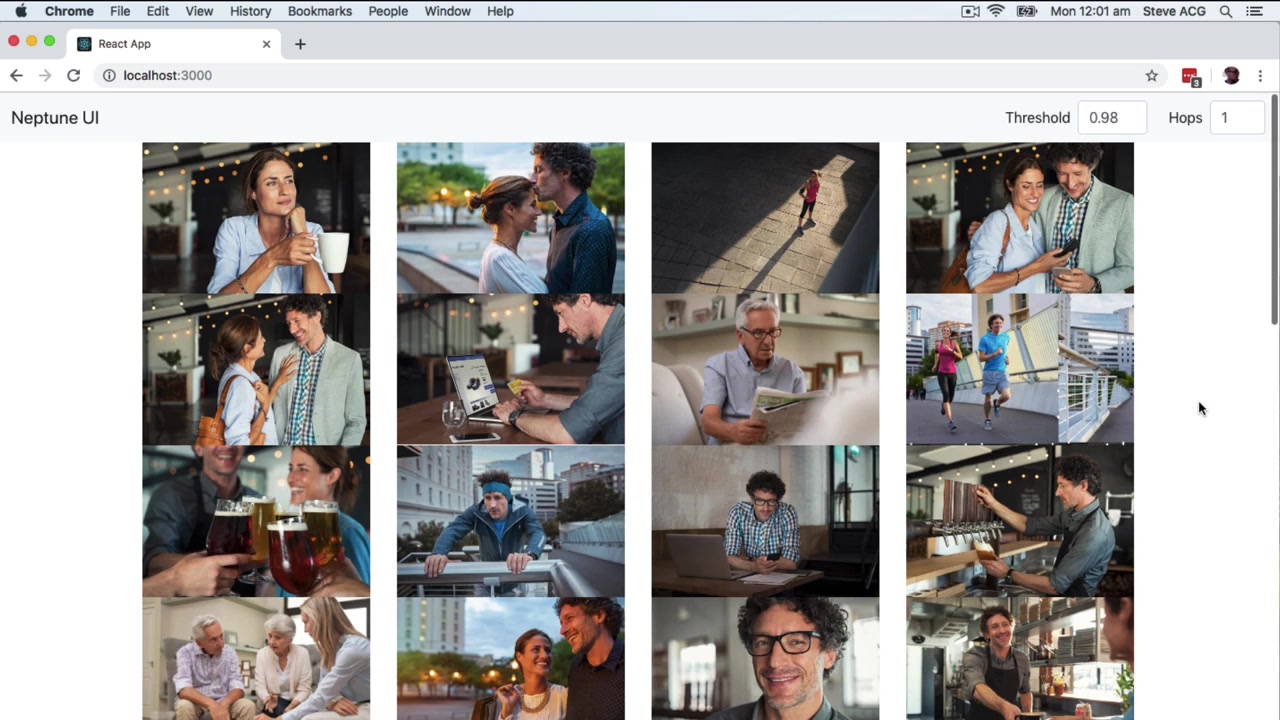Image resolution: width=1280 pixels, height=720 pixels.
Task: Click the back navigation arrow
Action: 16,75
